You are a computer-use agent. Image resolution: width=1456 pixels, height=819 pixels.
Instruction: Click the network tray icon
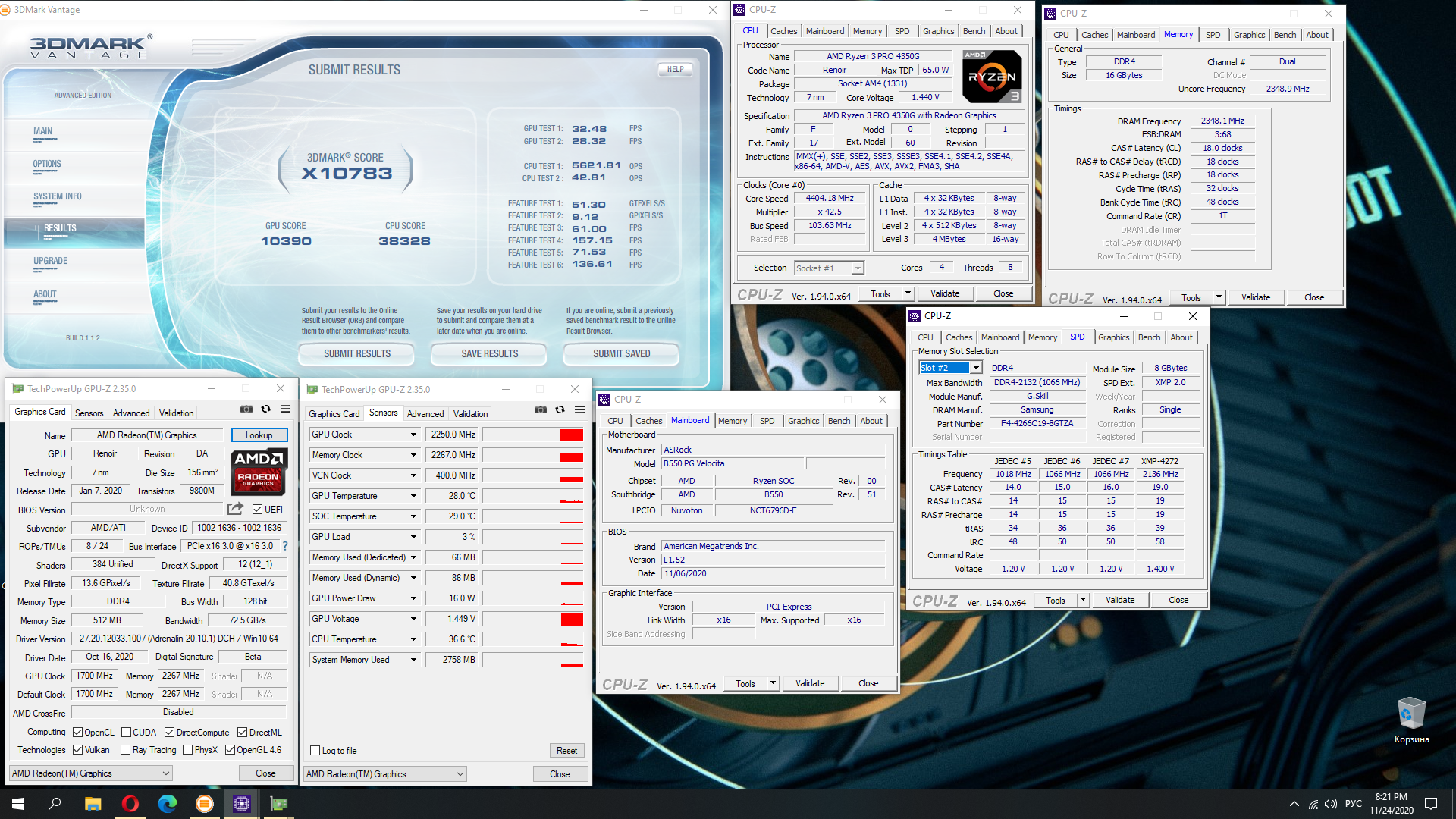tap(1313, 804)
